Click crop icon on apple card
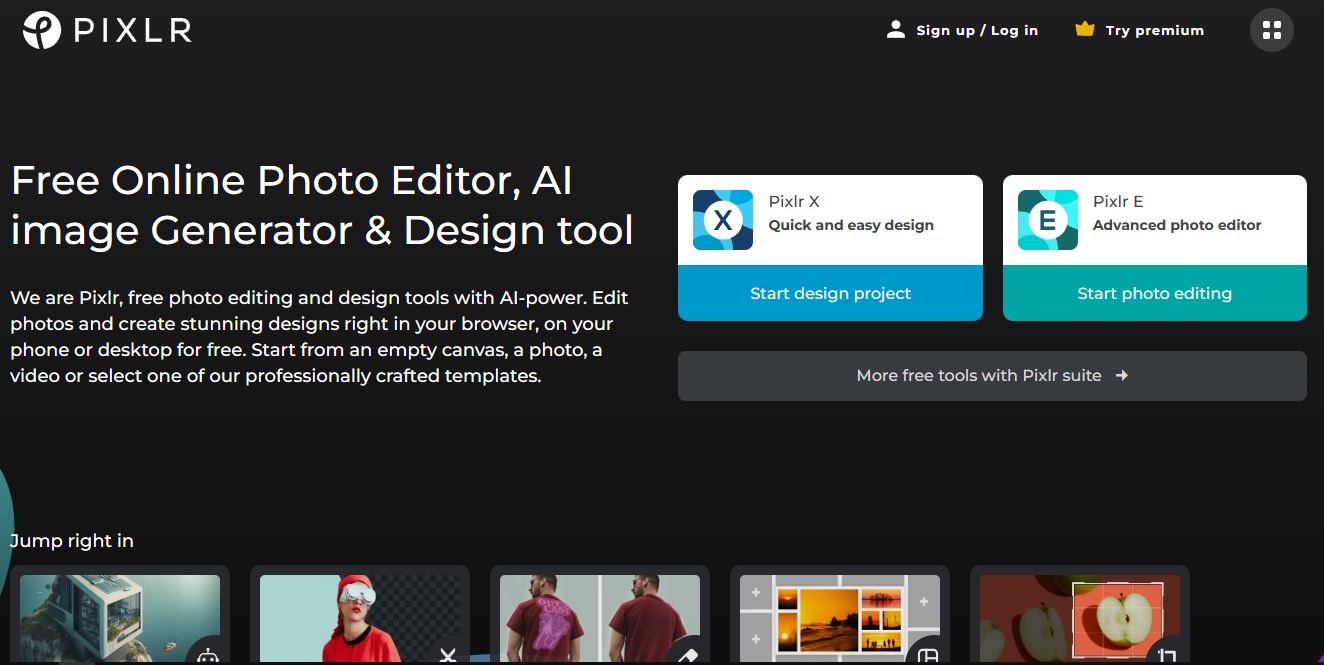Image resolution: width=1324 pixels, height=665 pixels. pos(1167,656)
